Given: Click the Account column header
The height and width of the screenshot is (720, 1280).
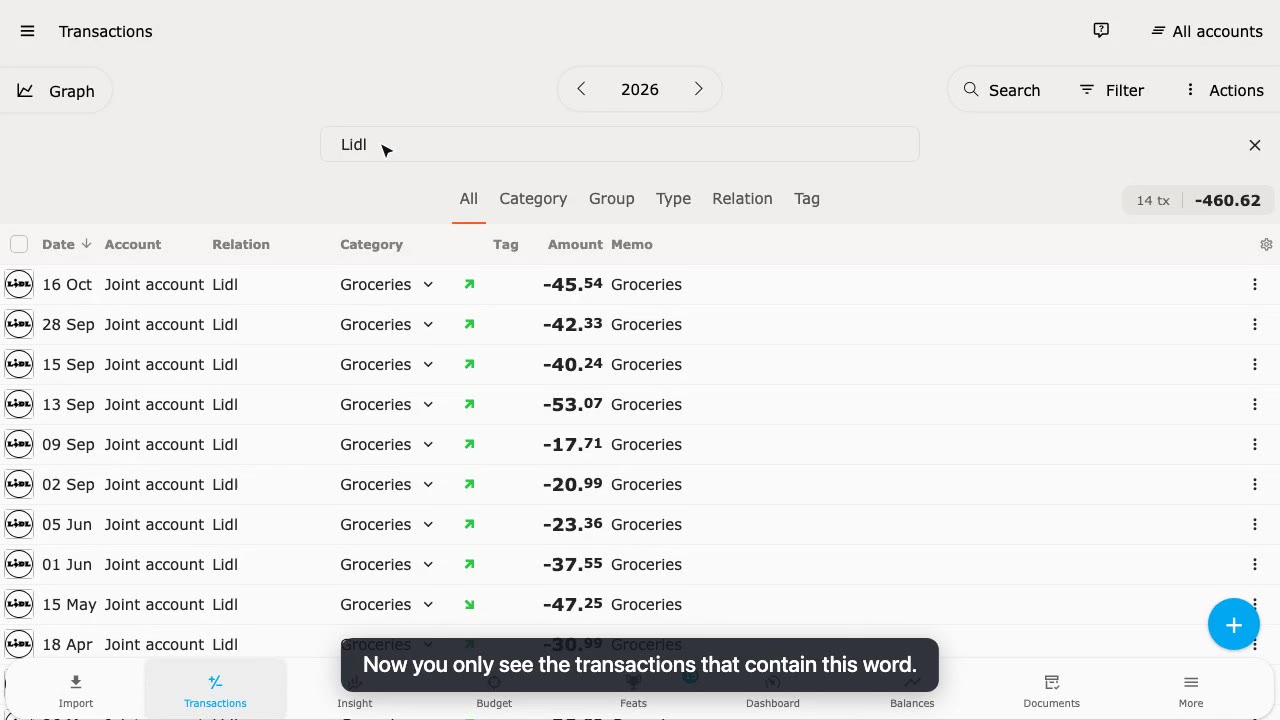Looking at the screenshot, I should click(x=133, y=244).
